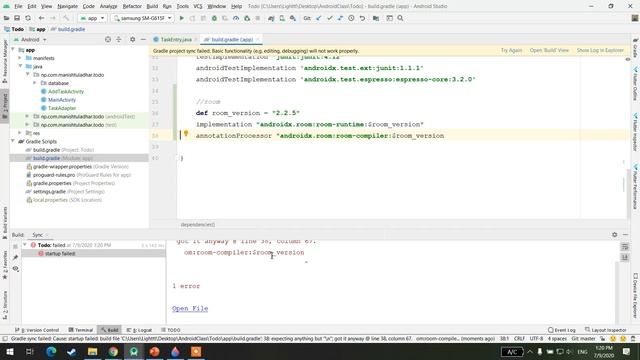Open the samsung SM-G615F device dropdown
This screenshot has height=360, width=640.
click(x=142, y=18)
